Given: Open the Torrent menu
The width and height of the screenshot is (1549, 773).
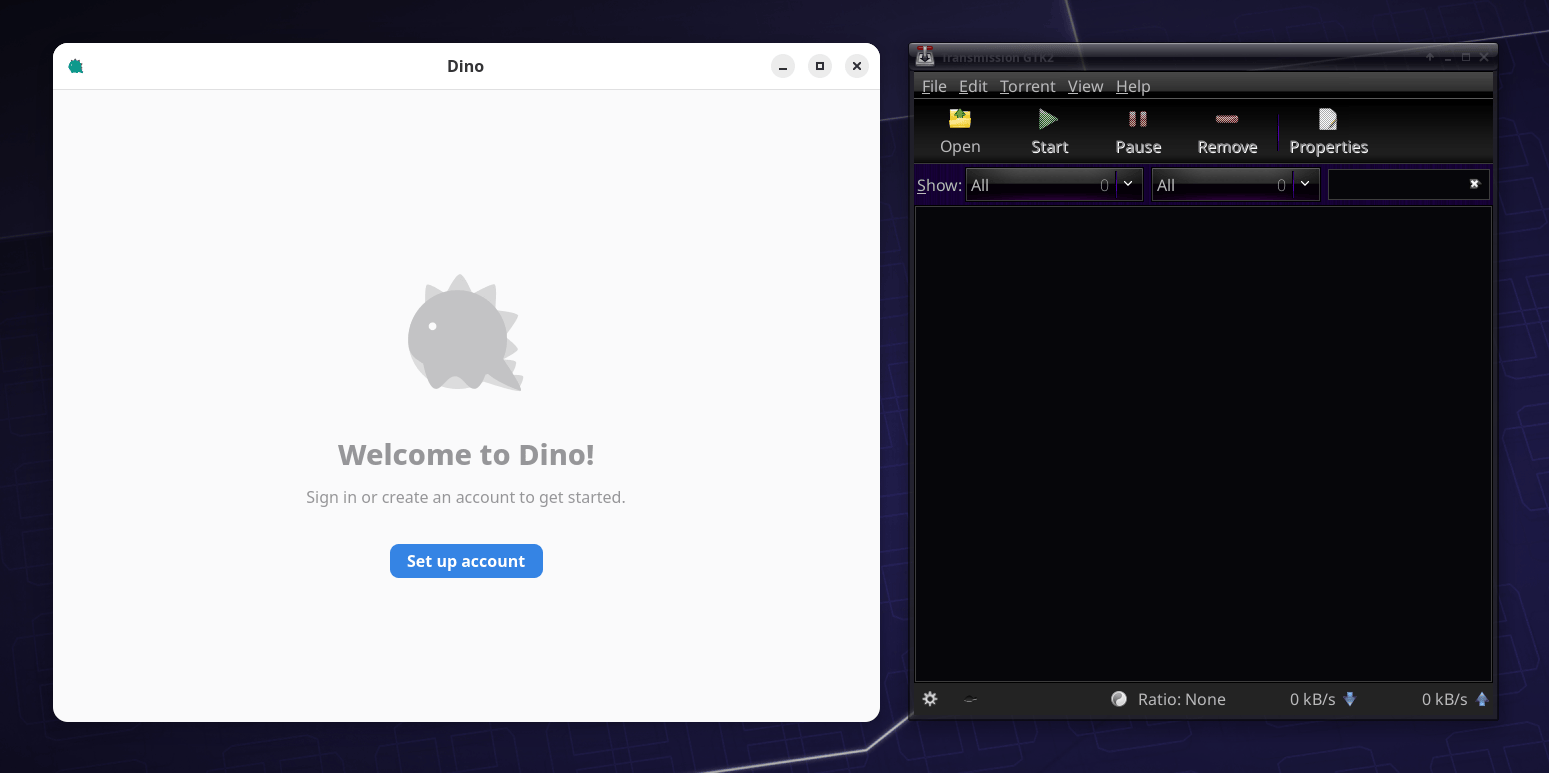Looking at the screenshot, I should tap(1027, 87).
